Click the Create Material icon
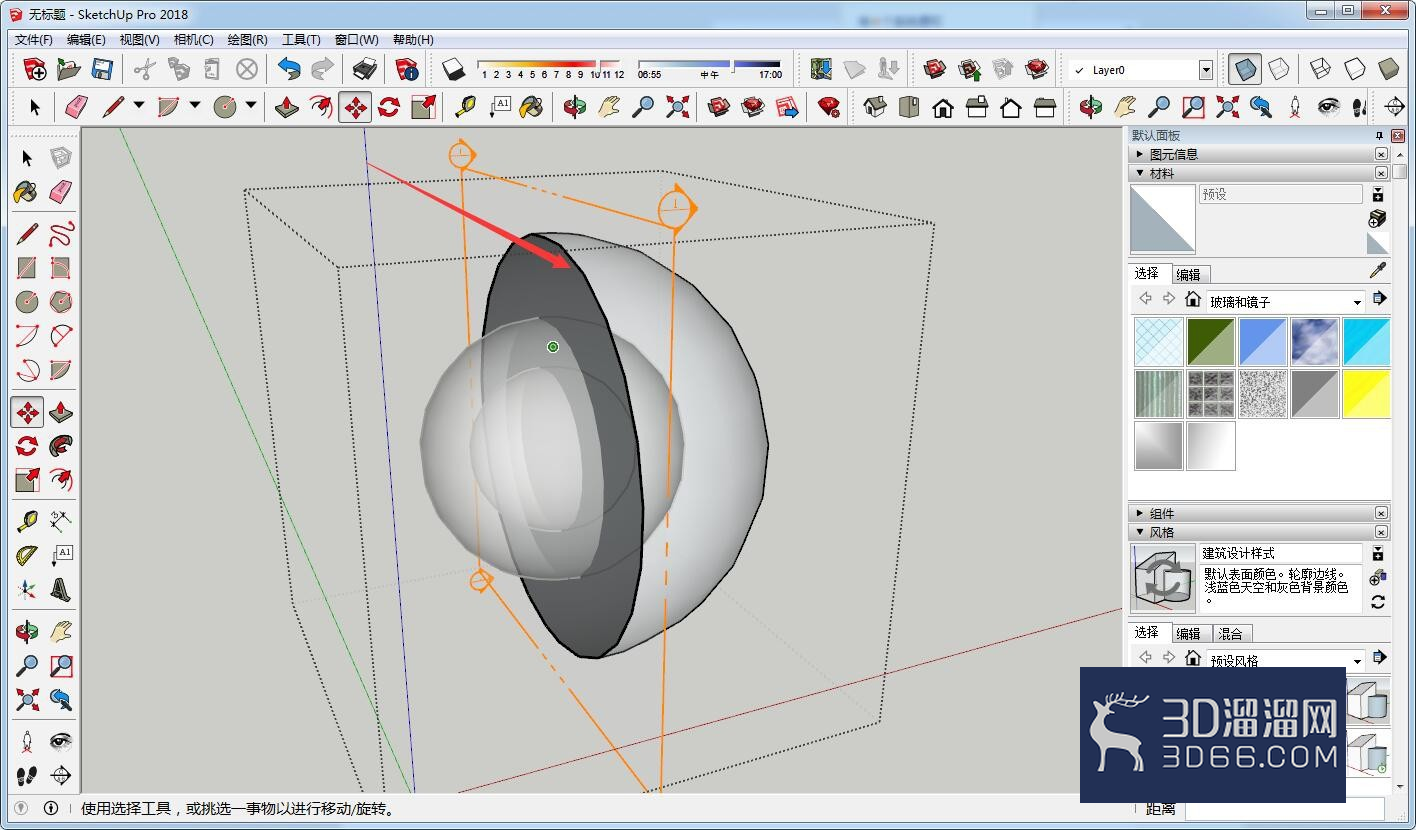The height and width of the screenshot is (830, 1416). (x=1378, y=219)
